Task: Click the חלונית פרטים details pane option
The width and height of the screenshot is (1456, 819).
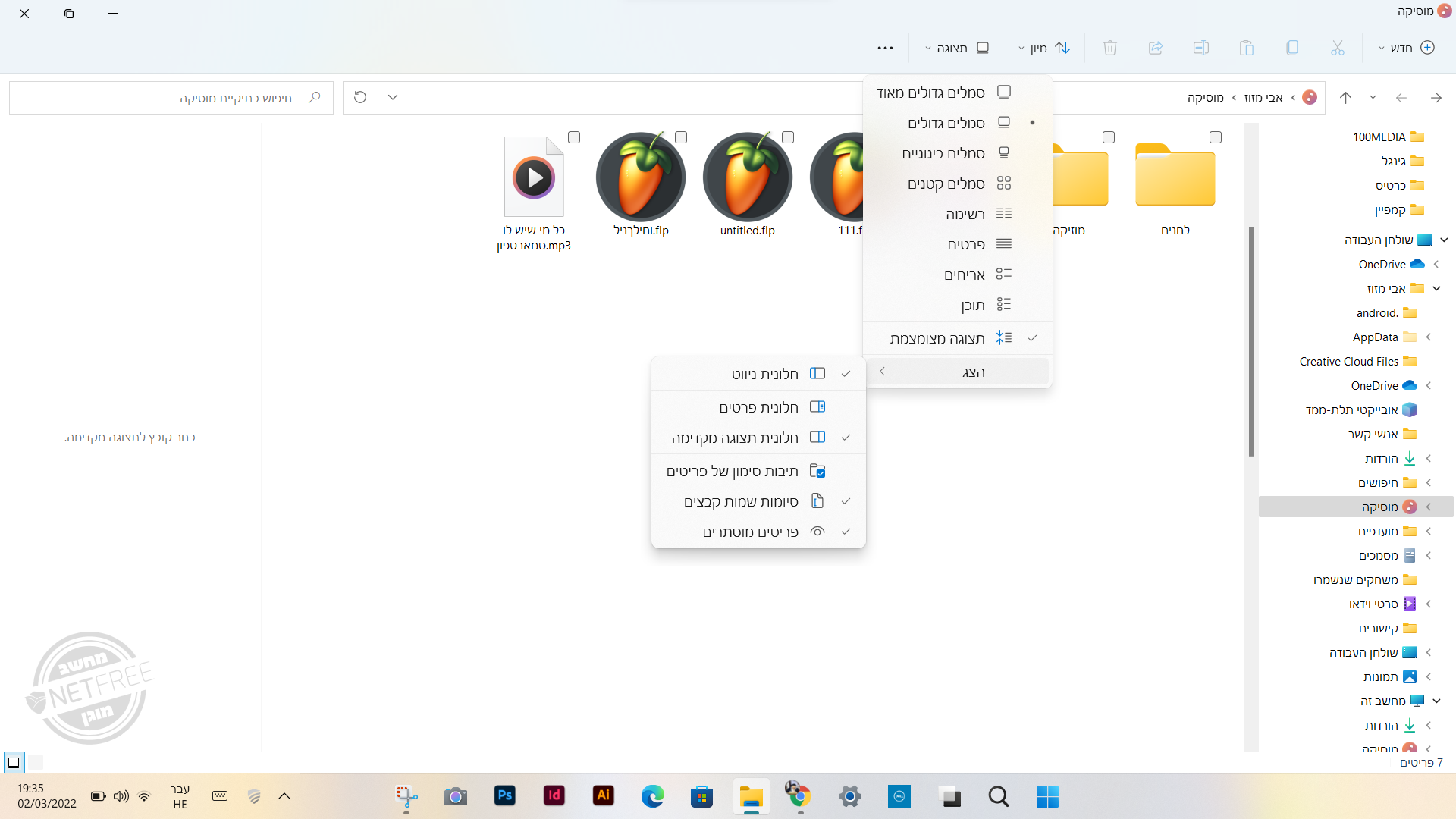Action: click(x=758, y=407)
